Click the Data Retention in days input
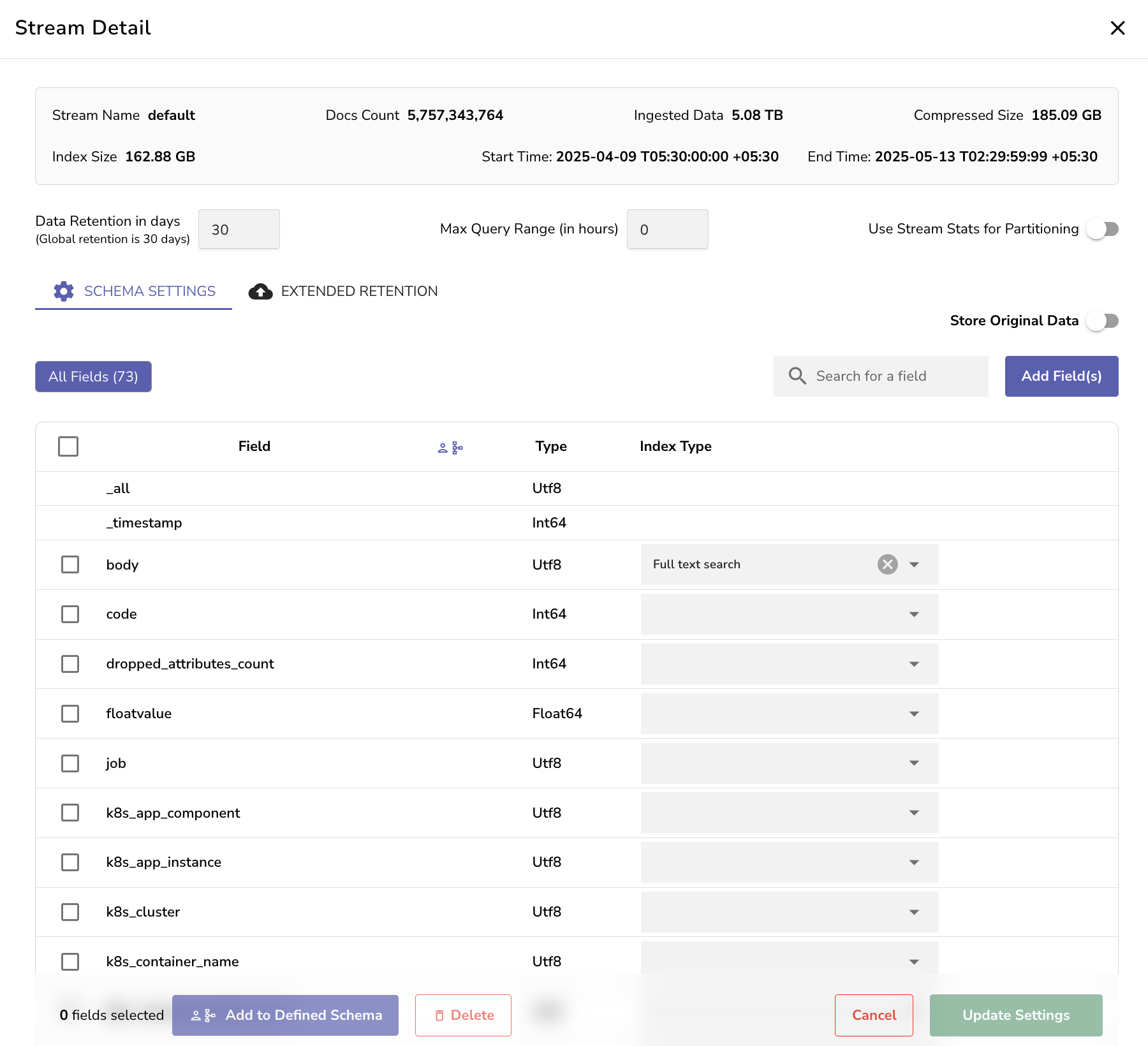This screenshot has height=1046, width=1148. point(239,230)
